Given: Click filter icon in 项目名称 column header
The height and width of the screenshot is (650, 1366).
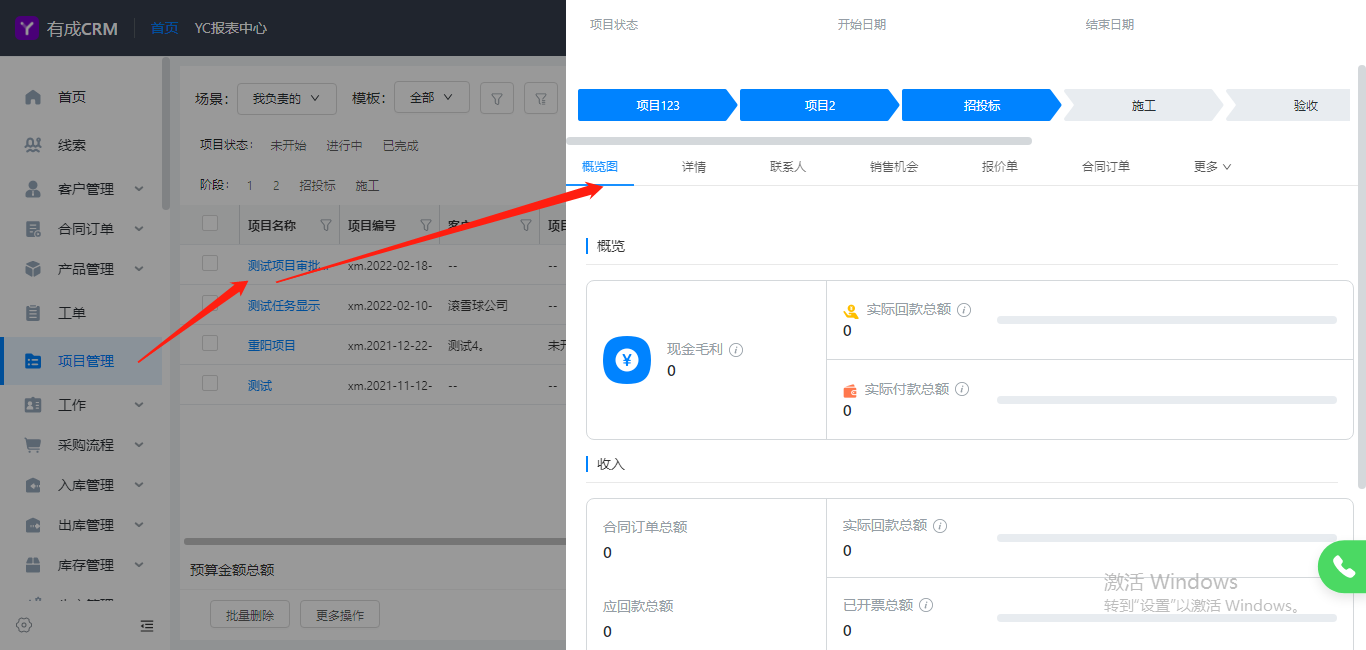Looking at the screenshot, I should (x=325, y=225).
